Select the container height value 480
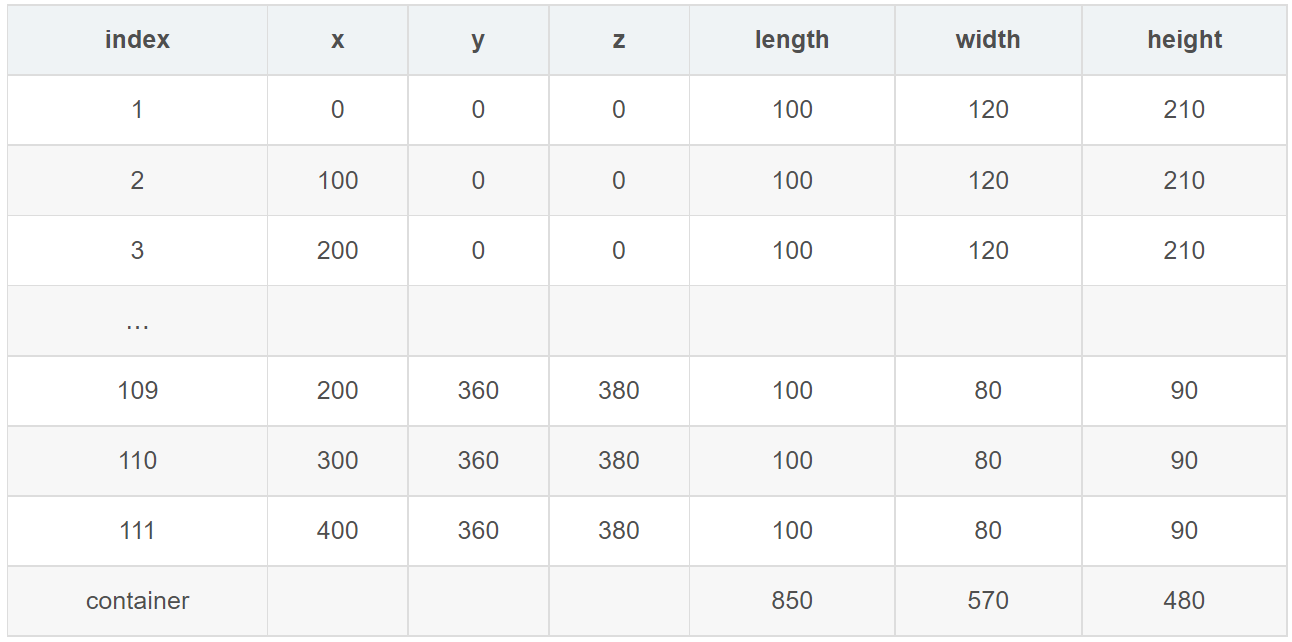Image resolution: width=1292 pixels, height=642 pixels. click(1184, 600)
